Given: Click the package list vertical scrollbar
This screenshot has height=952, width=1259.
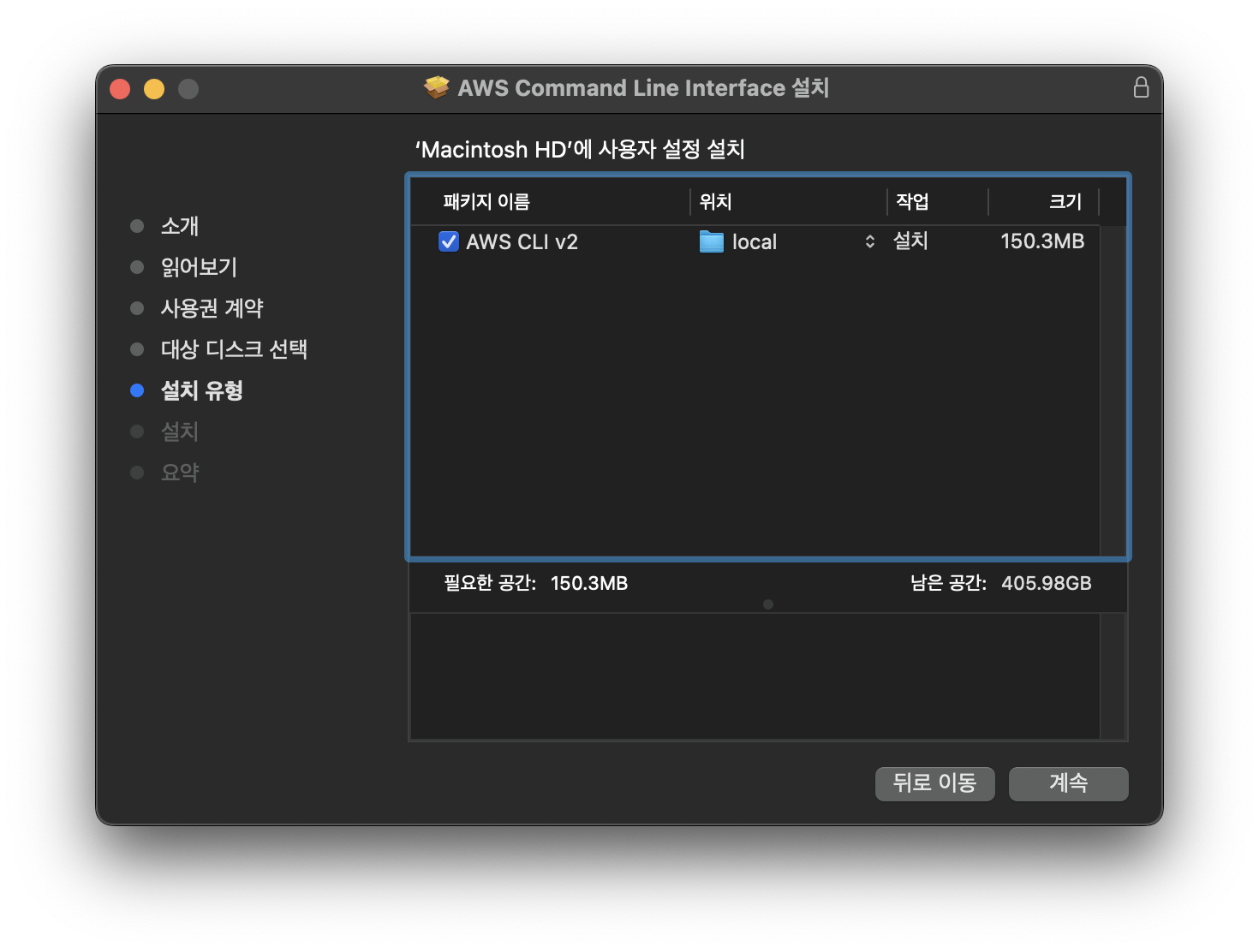Looking at the screenshot, I should point(1113,390).
